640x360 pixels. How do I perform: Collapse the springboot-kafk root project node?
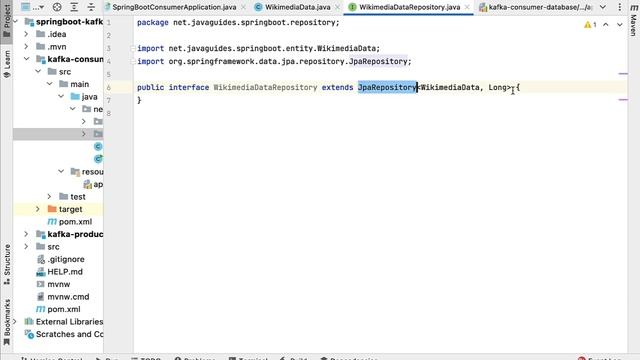(16, 22)
